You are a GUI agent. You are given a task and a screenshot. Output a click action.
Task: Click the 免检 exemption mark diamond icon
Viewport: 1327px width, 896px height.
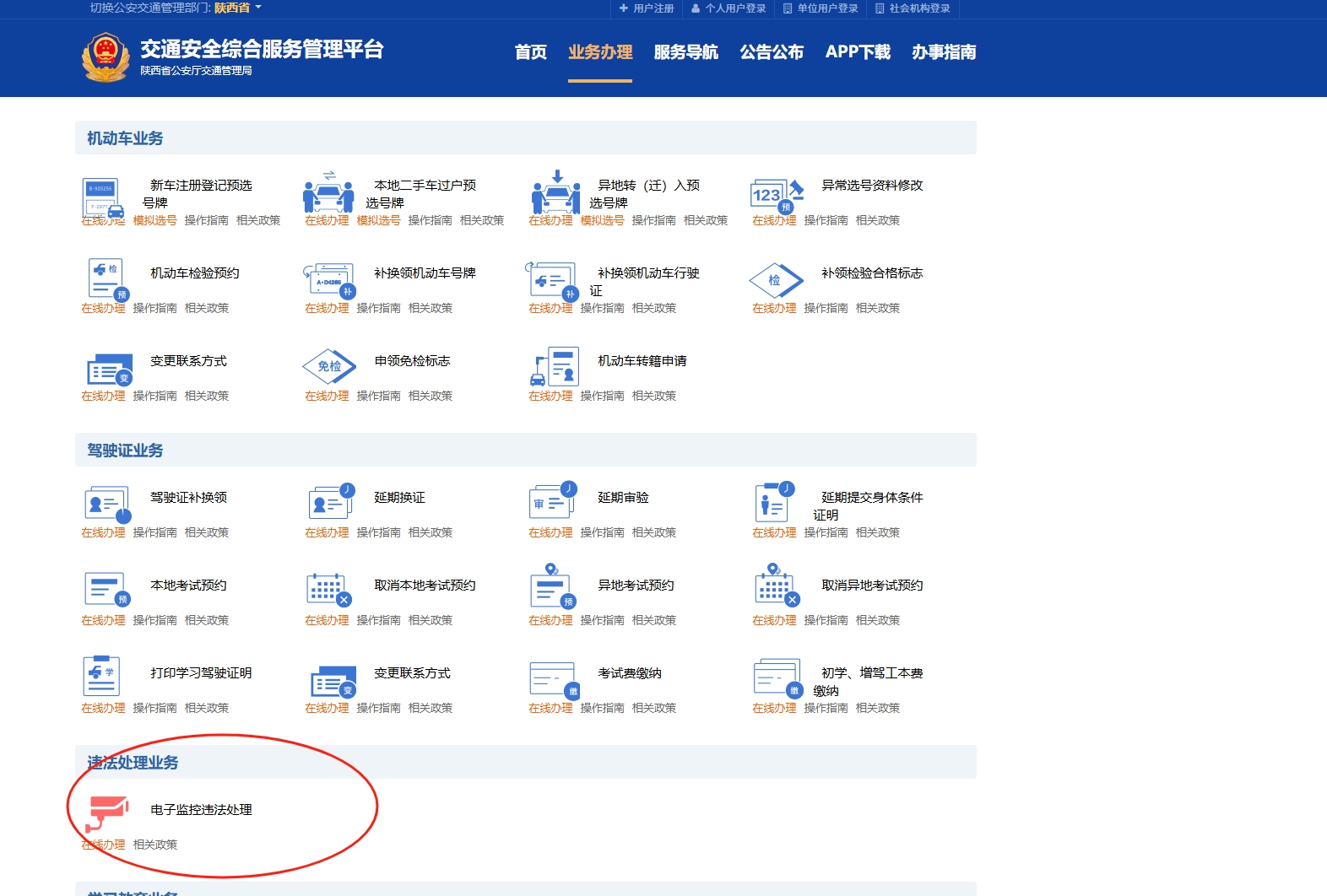[x=328, y=366]
